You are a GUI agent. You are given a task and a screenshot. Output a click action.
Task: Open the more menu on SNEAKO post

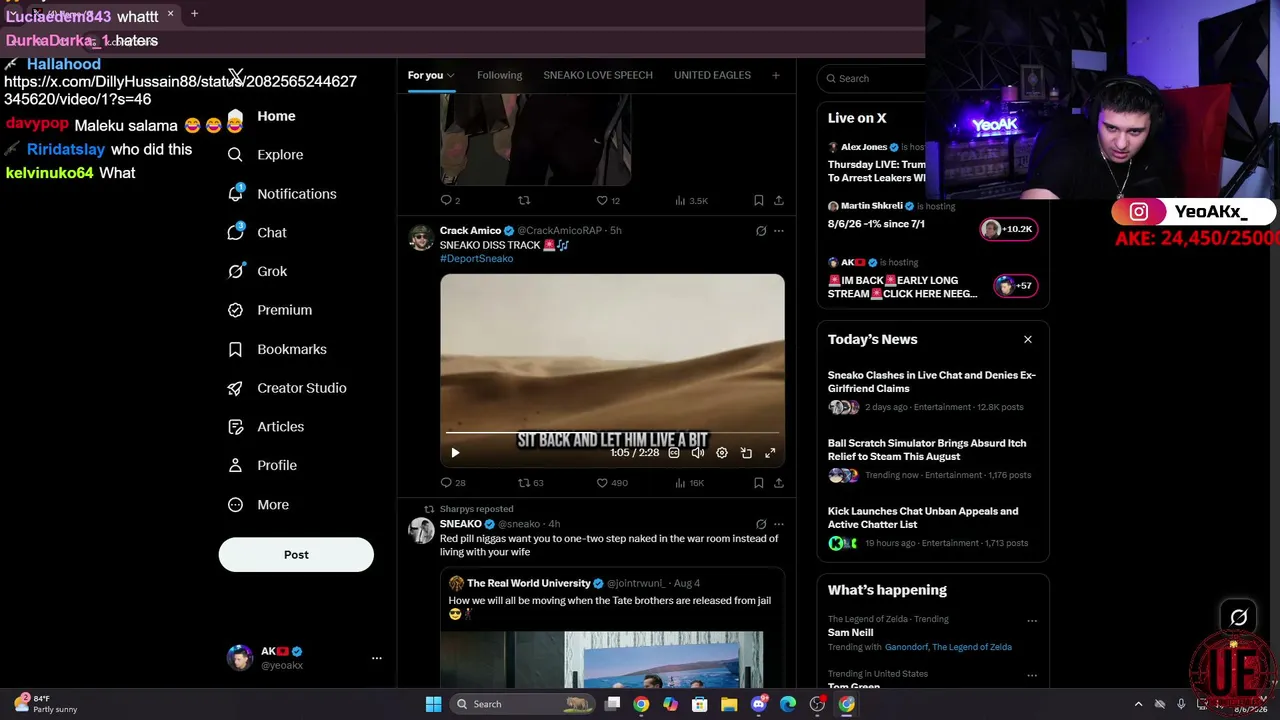tap(779, 524)
